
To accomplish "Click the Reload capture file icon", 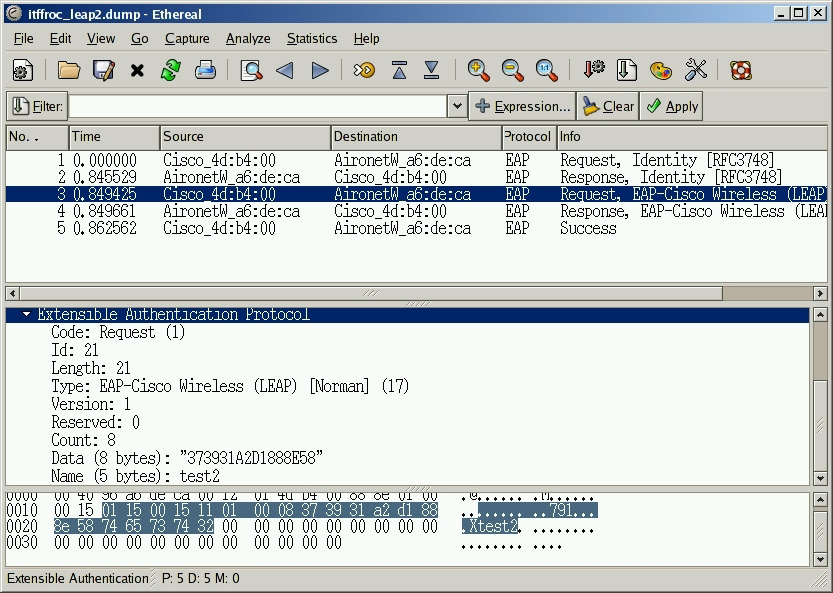I will pos(171,70).
